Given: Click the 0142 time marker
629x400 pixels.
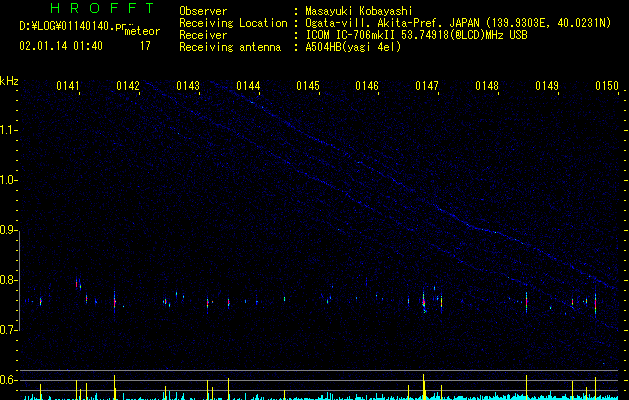Looking at the screenshot, I should [x=128, y=86].
